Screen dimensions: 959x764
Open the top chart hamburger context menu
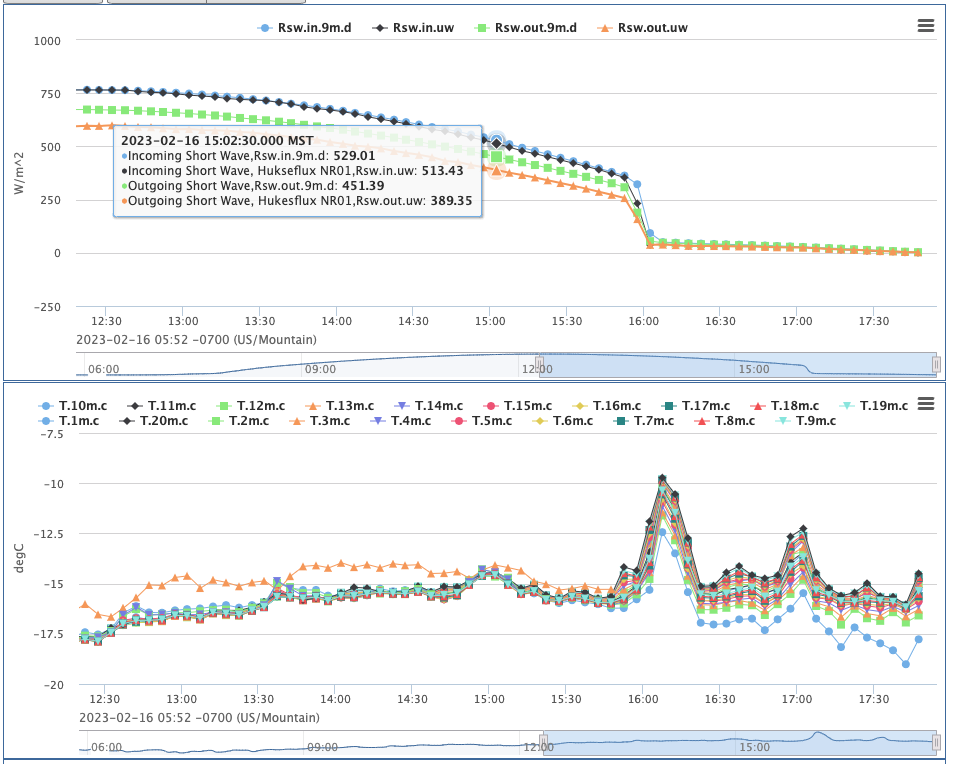point(925,27)
